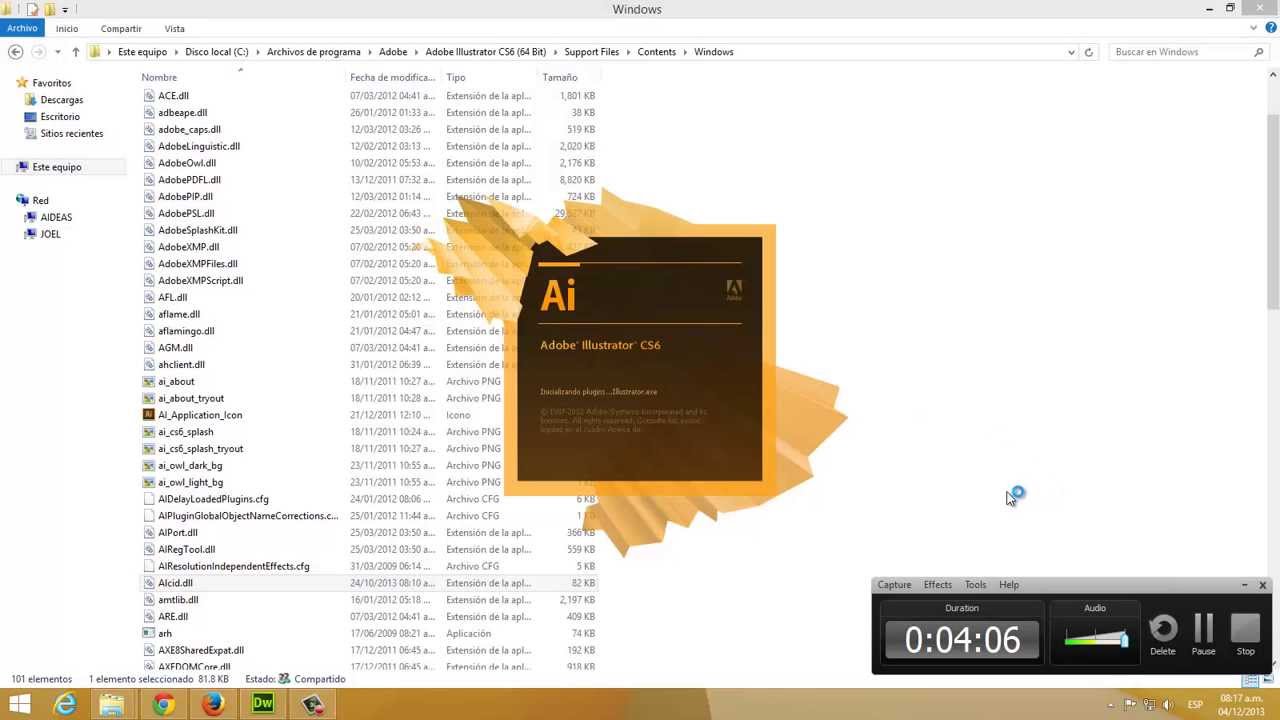1280x720 pixels.
Task: Launch Google Chrome from taskbar
Action: pyautogui.click(x=162, y=705)
